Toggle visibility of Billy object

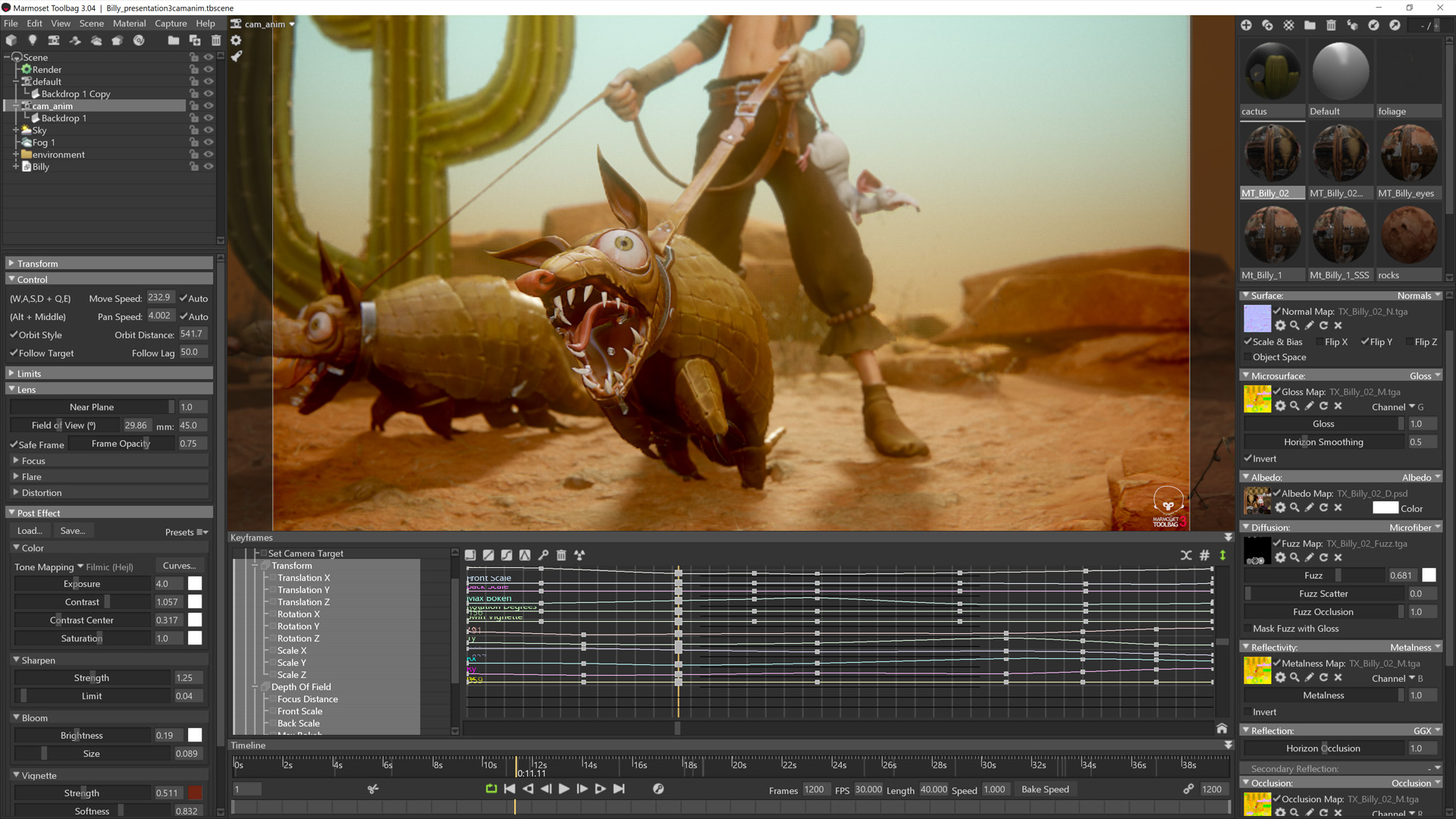[209, 166]
